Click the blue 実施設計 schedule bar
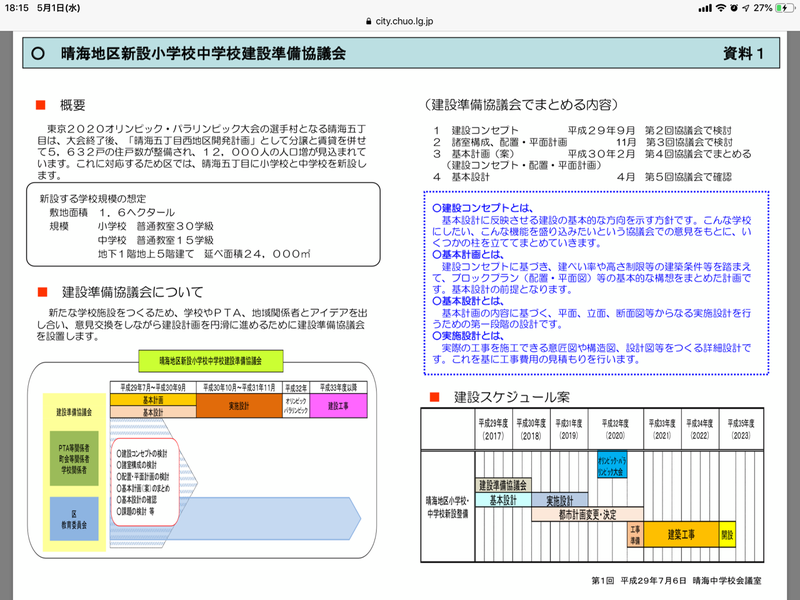Screen dimensions: 800x600 click(560, 500)
